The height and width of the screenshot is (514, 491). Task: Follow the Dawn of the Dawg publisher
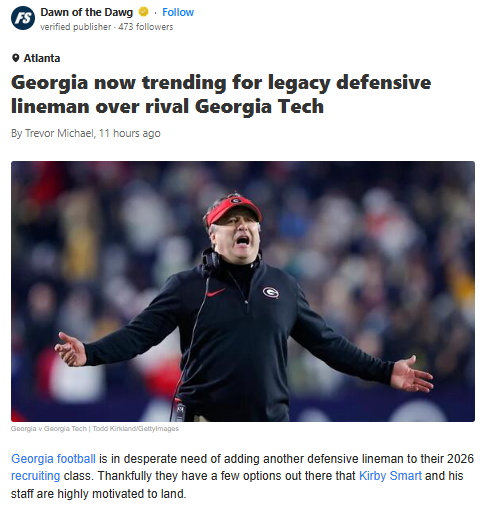(178, 12)
